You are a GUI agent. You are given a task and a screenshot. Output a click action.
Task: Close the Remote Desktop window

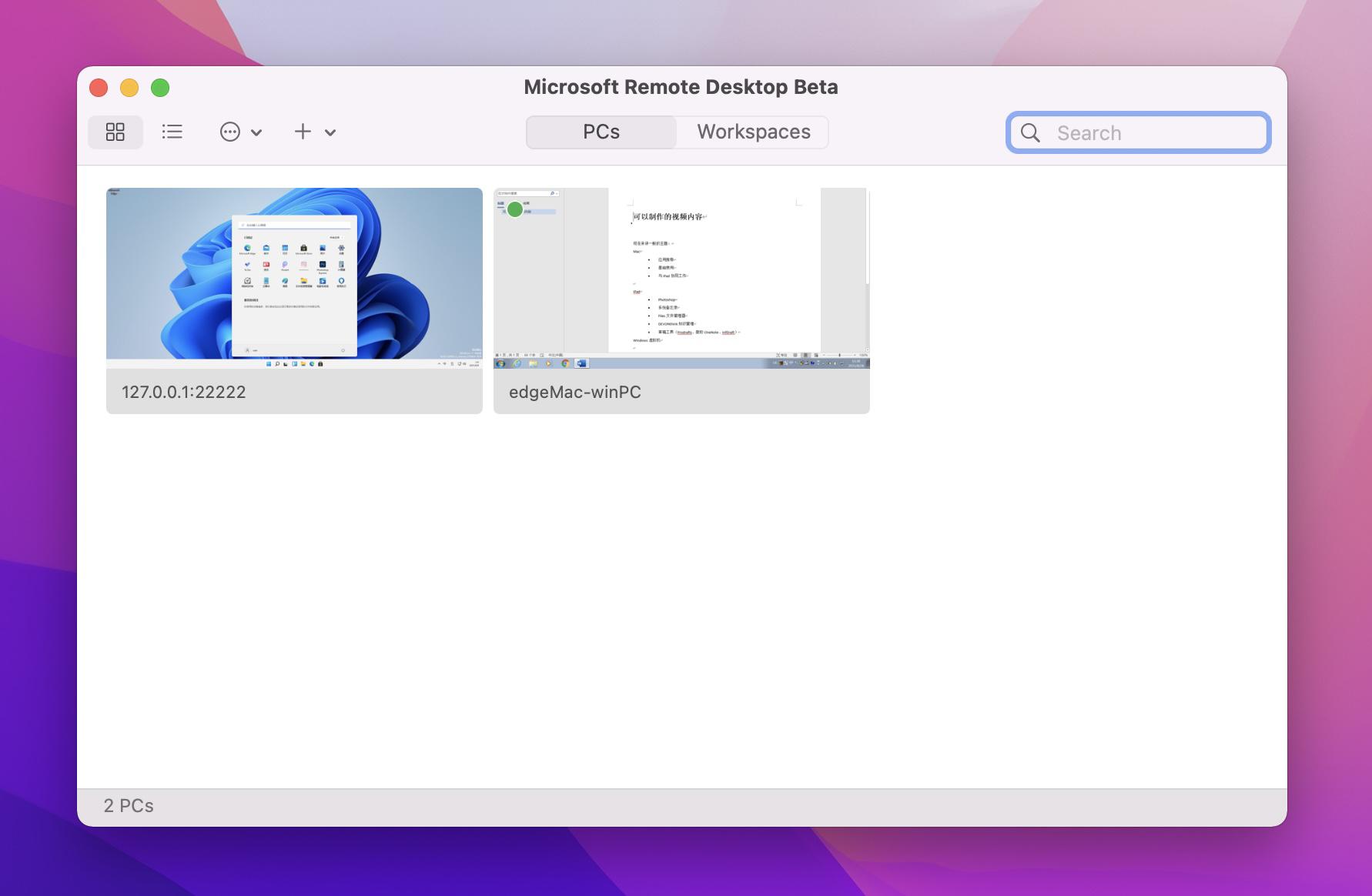[99, 88]
